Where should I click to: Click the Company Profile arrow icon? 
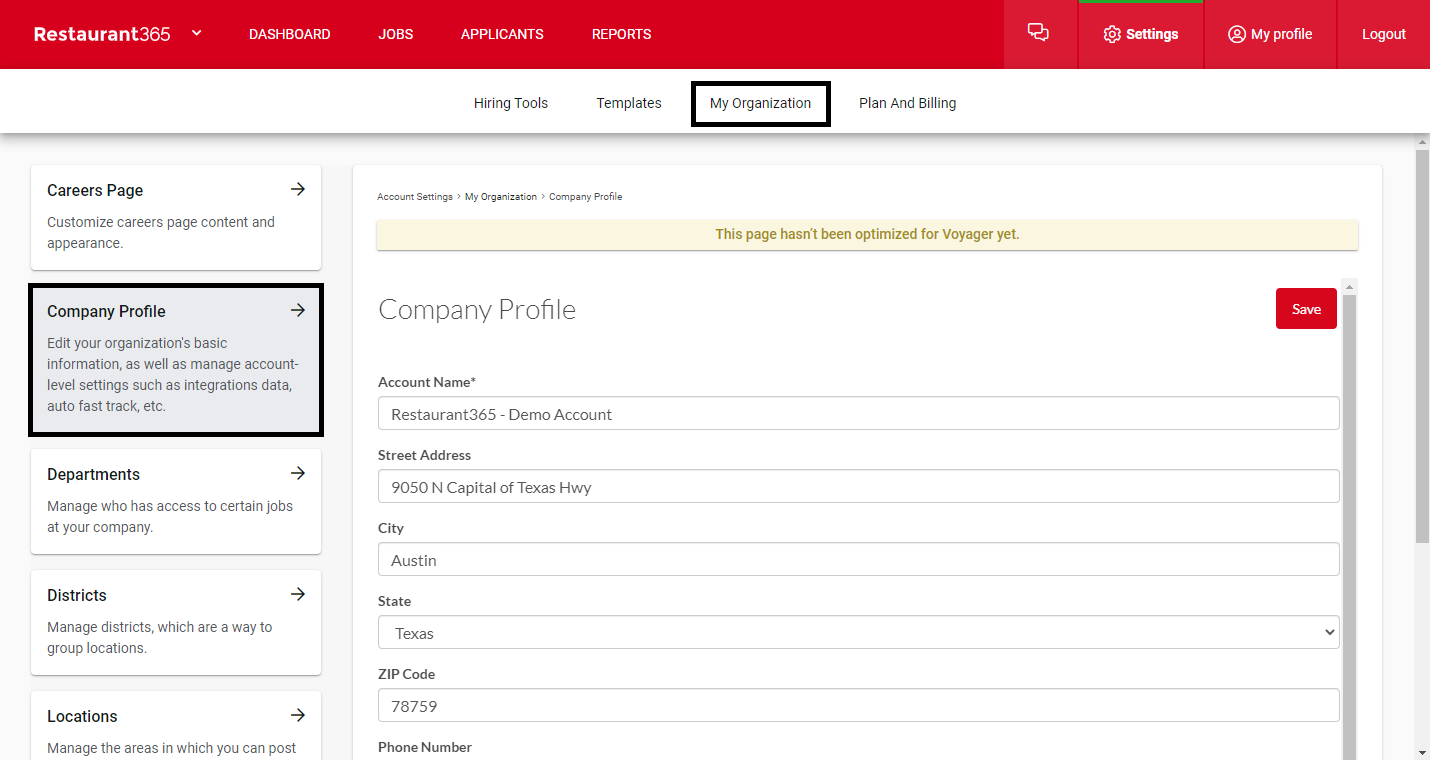298,310
